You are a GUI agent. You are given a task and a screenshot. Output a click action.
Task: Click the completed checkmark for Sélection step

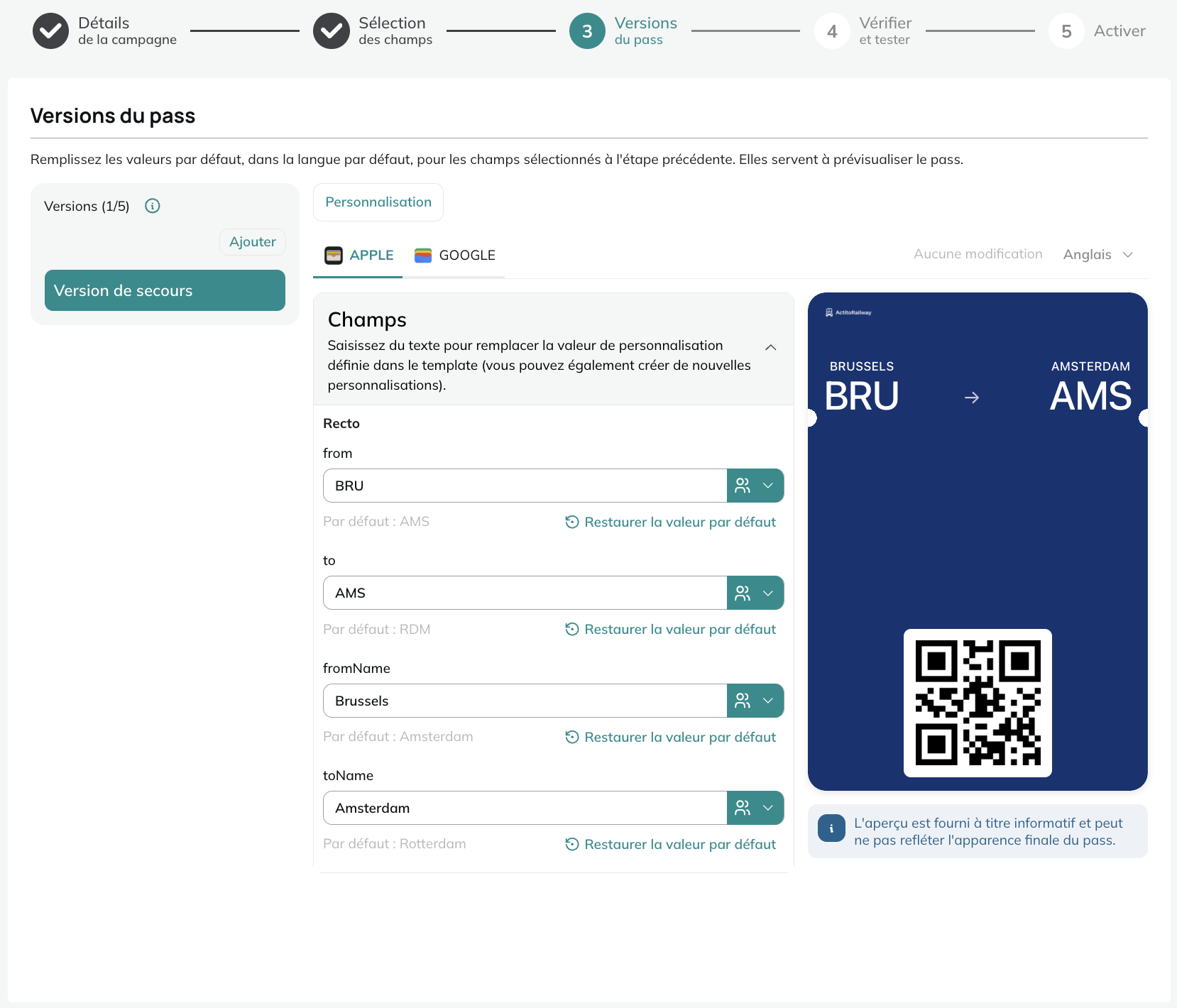[332, 31]
